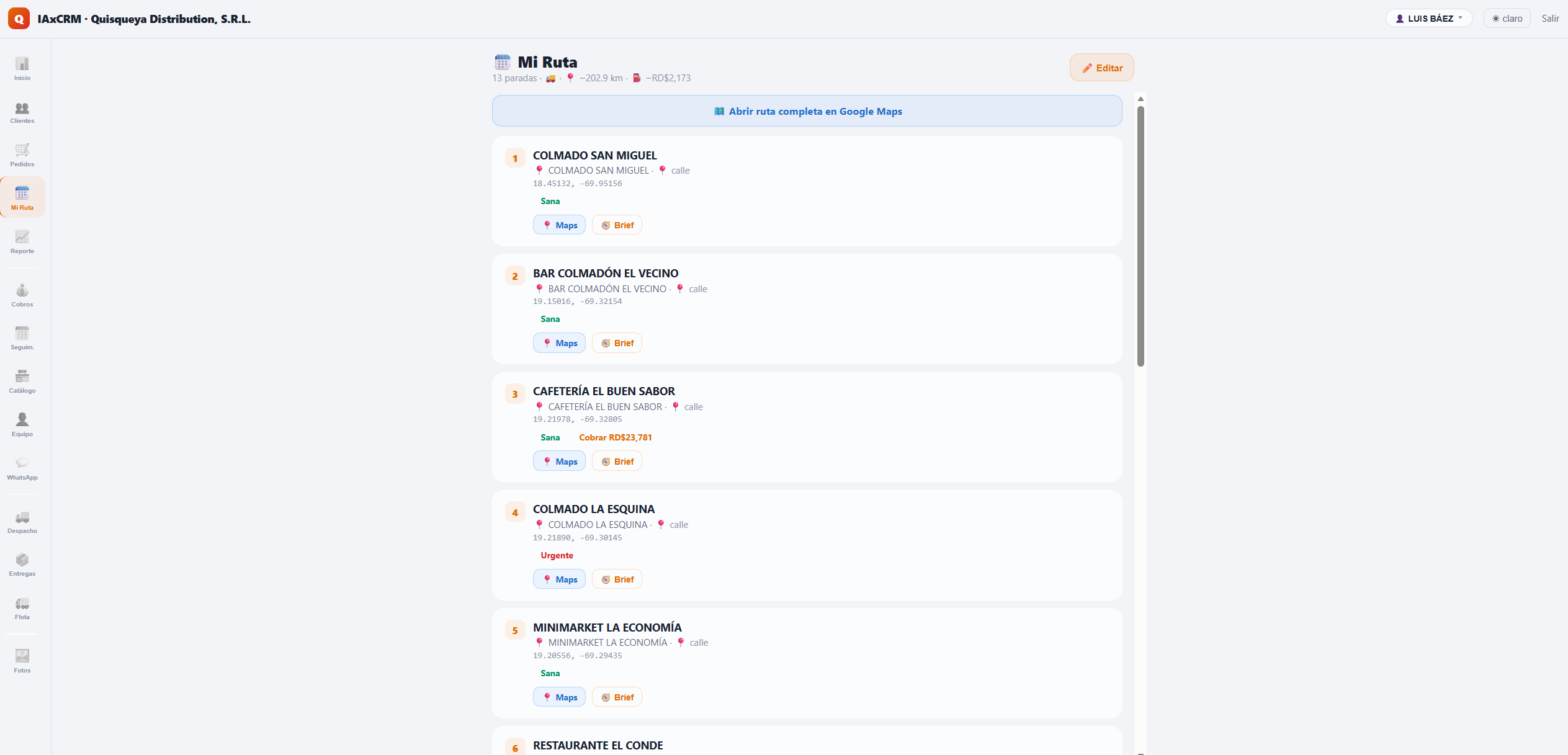Open Despacho section
The image size is (1568, 755).
[x=22, y=522]
